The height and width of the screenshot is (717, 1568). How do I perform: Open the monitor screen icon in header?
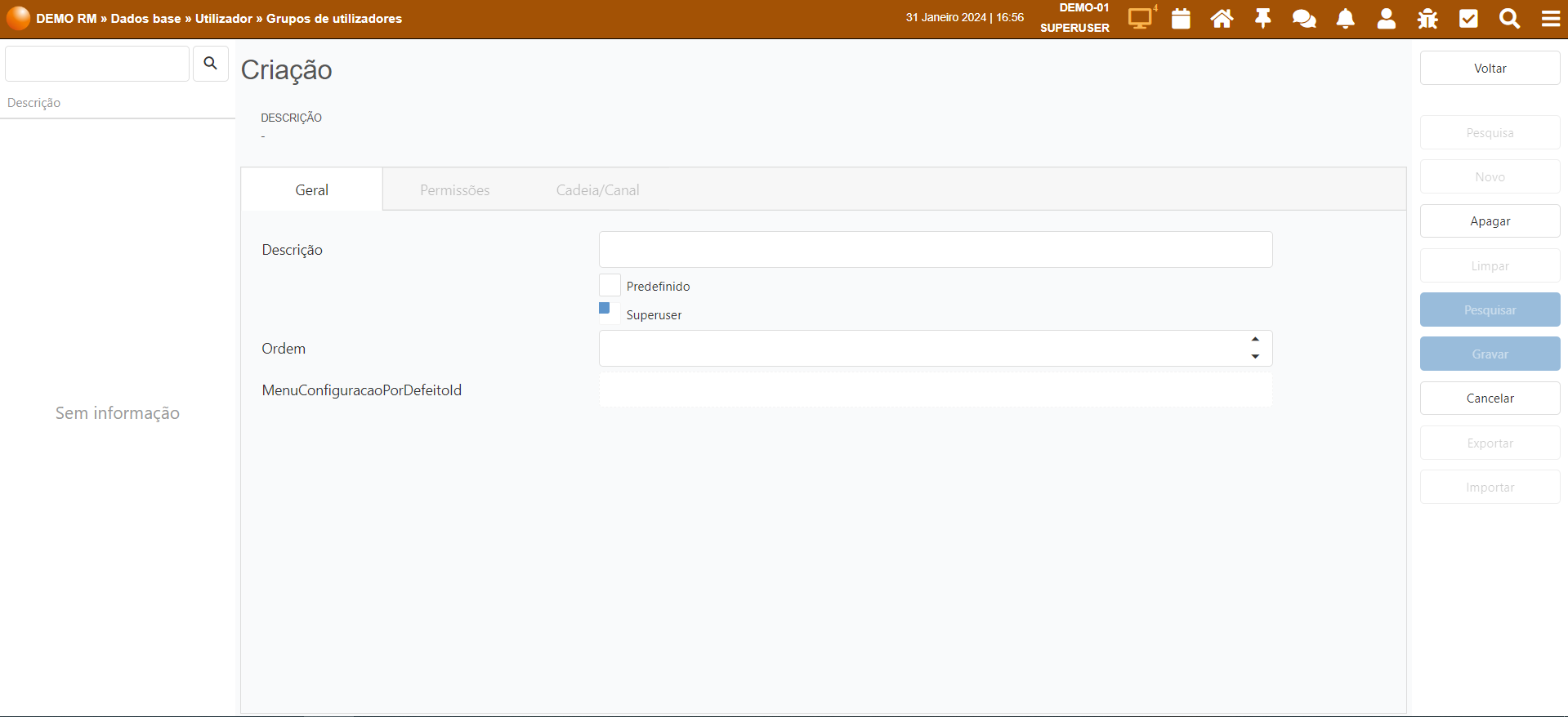pyautogui.click(x=1141, y=18)
